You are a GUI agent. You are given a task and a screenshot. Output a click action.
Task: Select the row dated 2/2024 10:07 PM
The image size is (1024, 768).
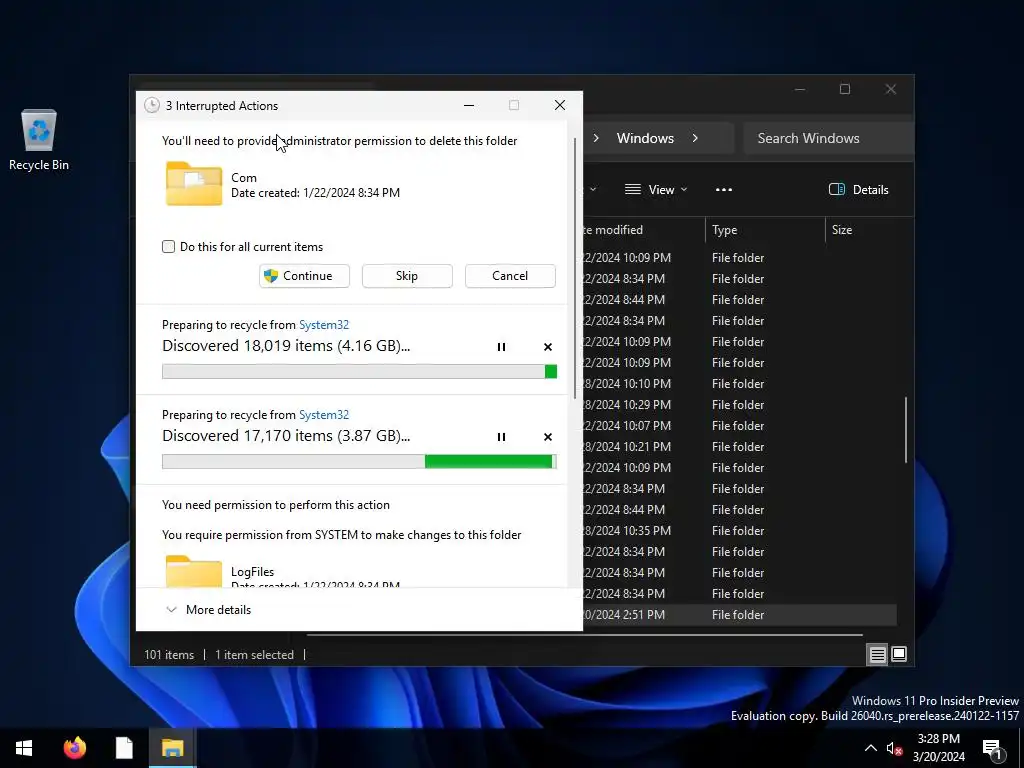point(739,426)
